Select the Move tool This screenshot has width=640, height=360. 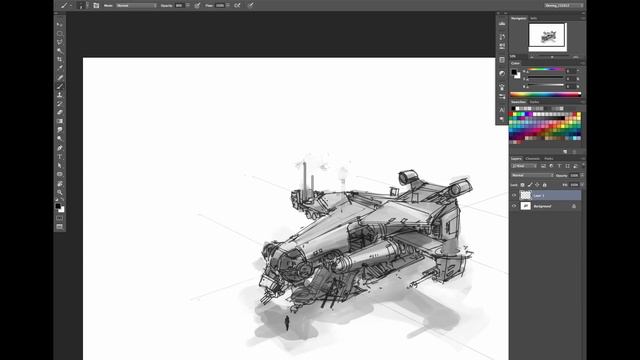coord(60,24)
